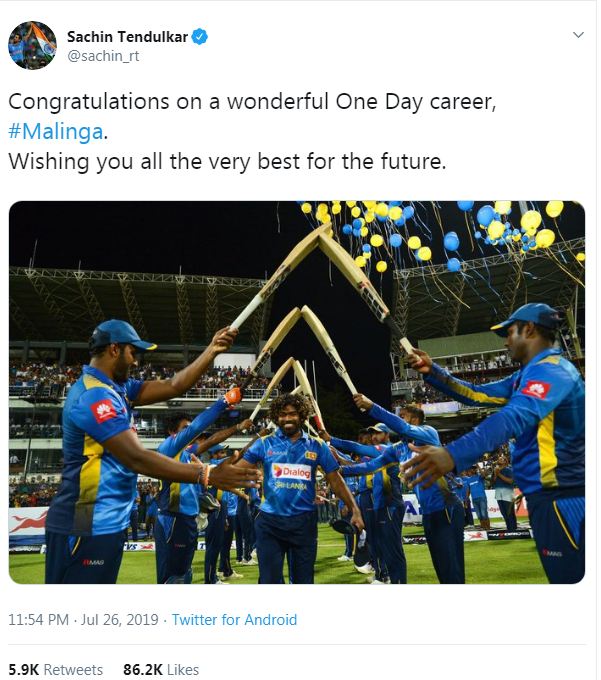
Task: Click the Congratulations line of tweet text
Action: (252, 102)
